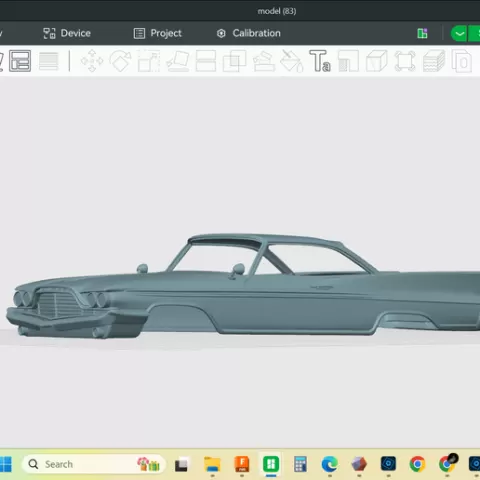Switch to the Project tab
This screenshot has width=480, height=480.
[158, 33]
